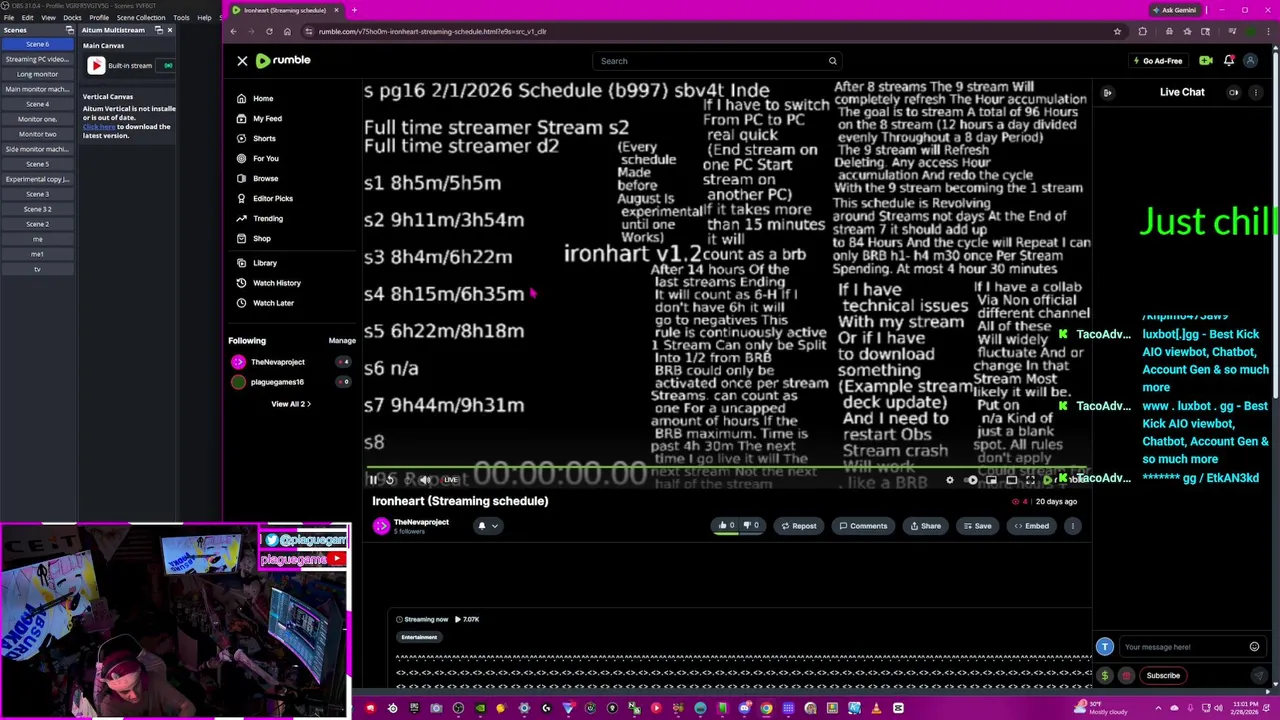Undock the Aitum Multistream panel
This screenshot has width=1280, height=720.
click(x=158, y=30)
